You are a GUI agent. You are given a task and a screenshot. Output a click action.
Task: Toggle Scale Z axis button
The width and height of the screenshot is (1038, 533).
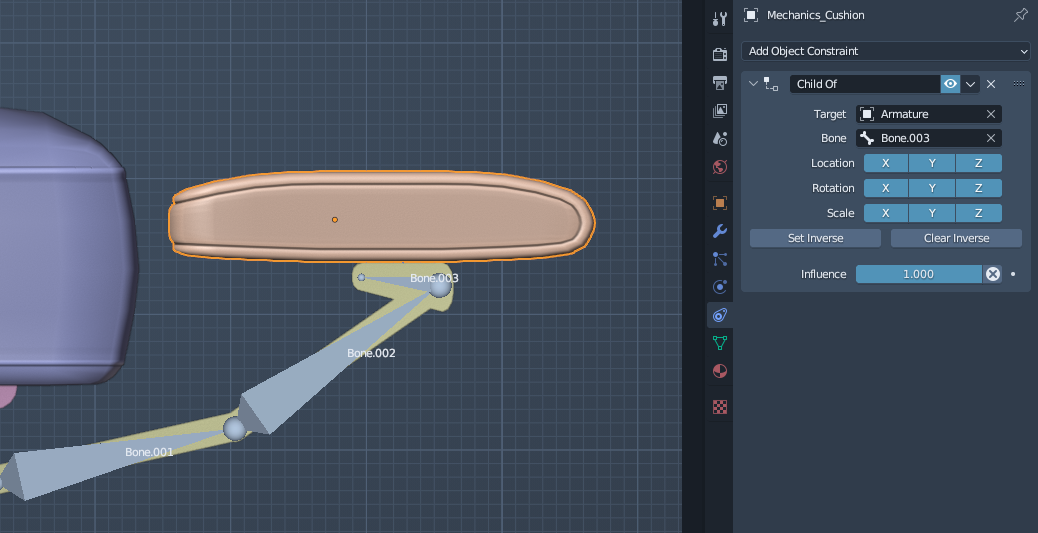[978, 213]
